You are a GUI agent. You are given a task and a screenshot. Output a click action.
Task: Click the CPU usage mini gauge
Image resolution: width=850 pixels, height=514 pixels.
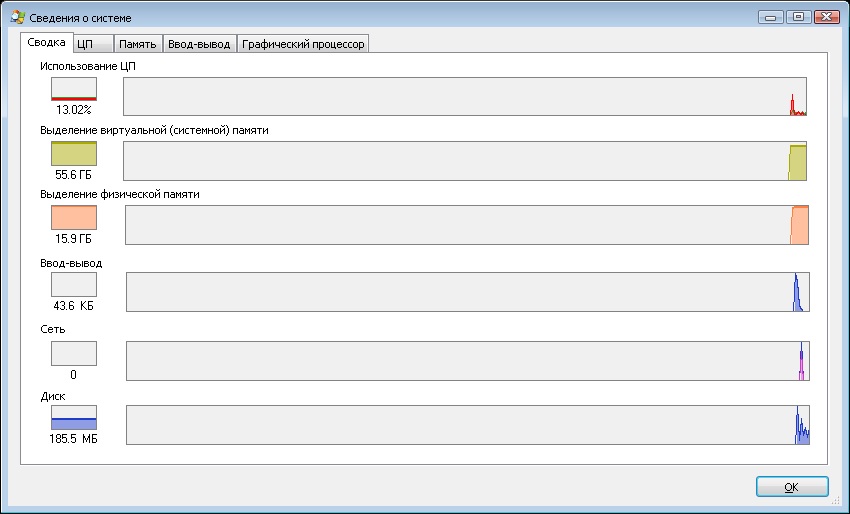74,89
